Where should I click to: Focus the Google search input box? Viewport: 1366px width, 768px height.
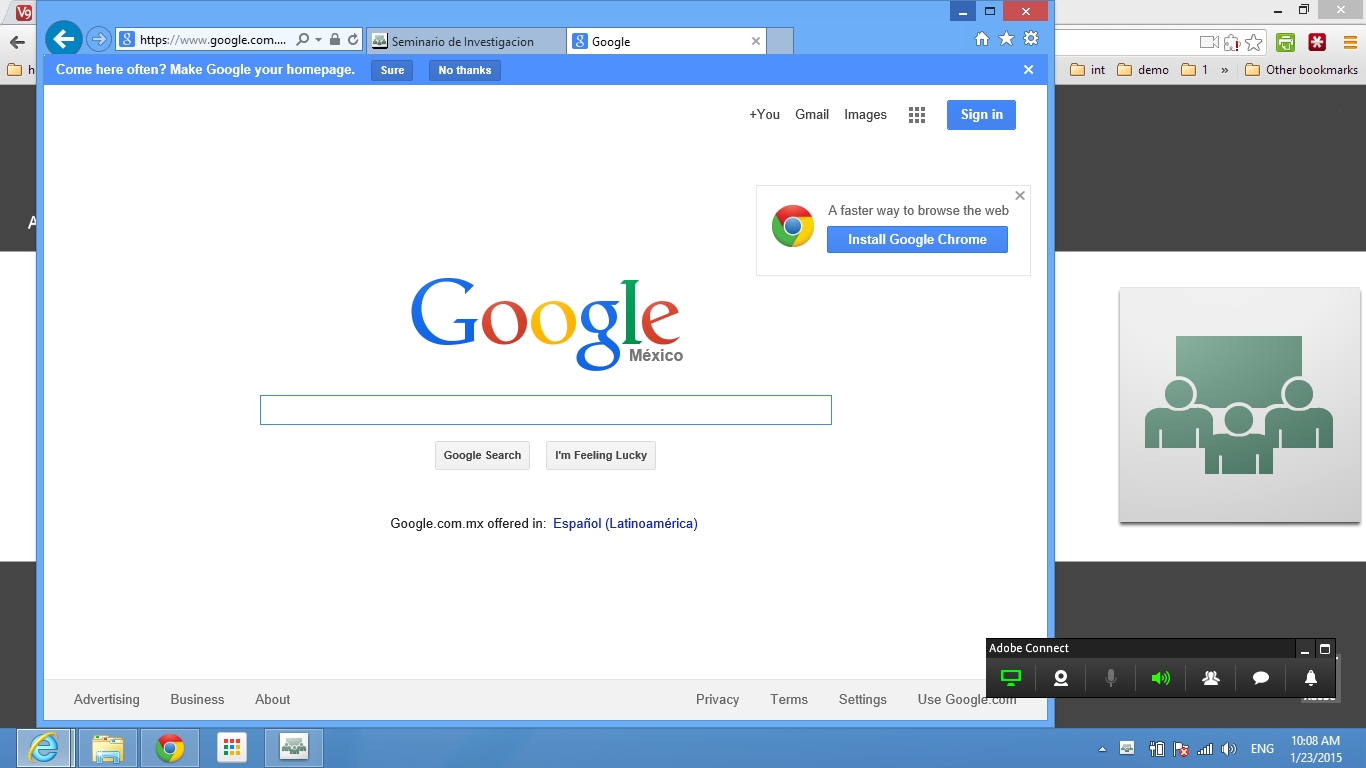pos(546,410)
